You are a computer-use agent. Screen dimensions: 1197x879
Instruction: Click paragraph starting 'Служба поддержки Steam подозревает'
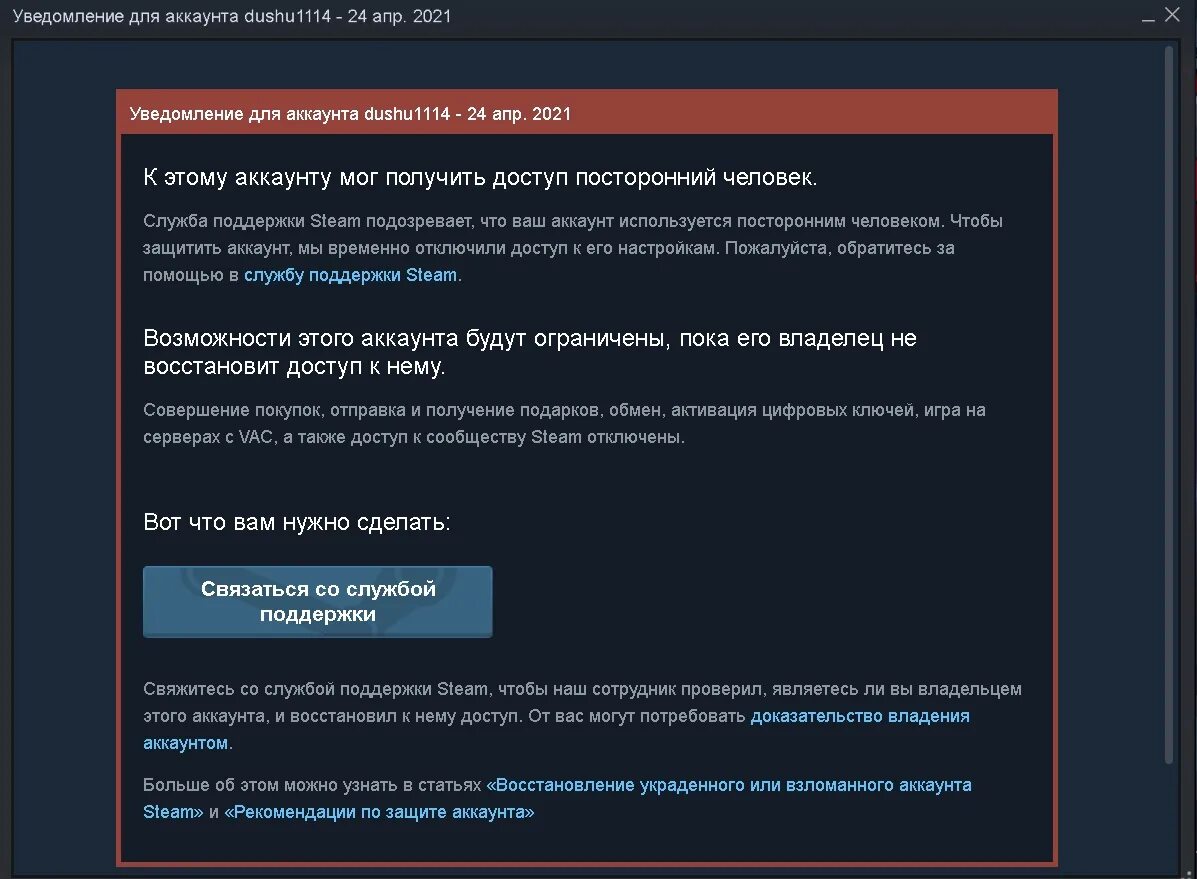[573, 248]
